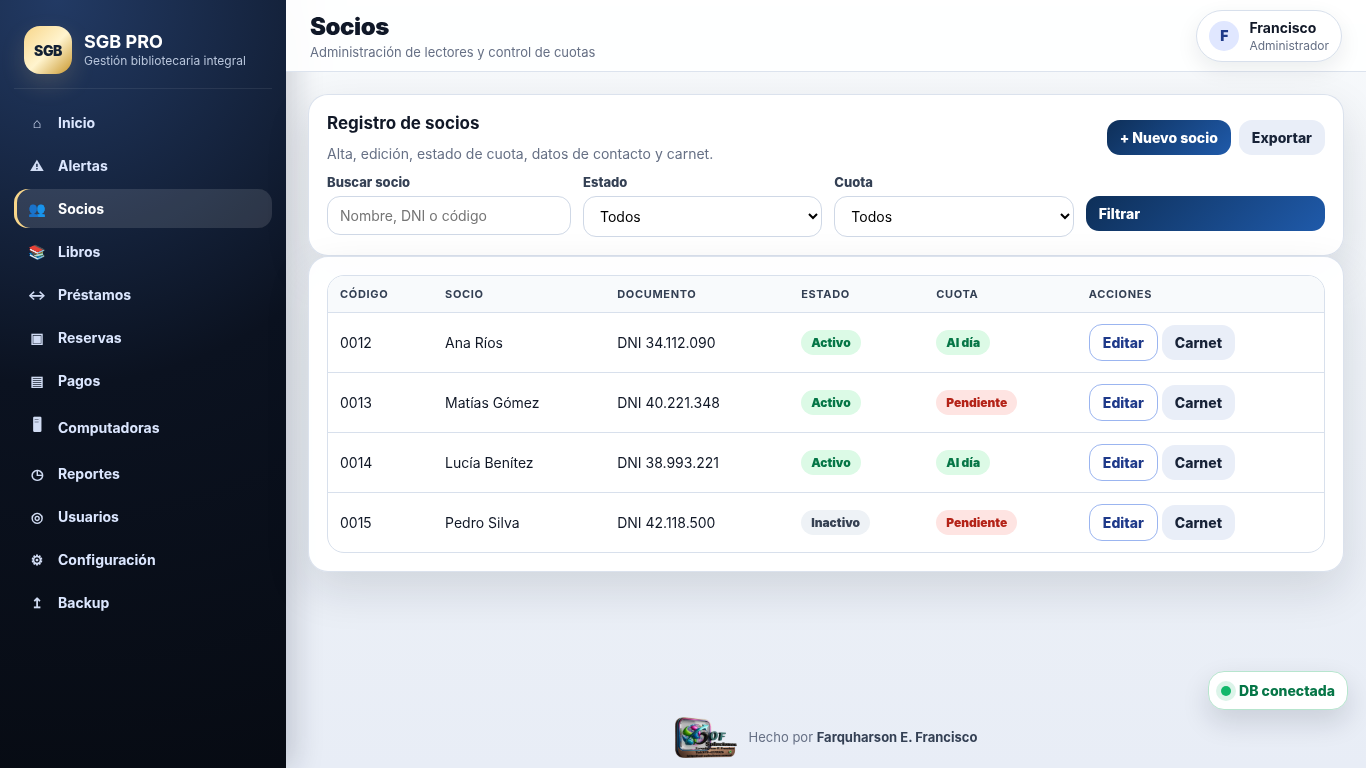
Task: Click the F user avatar
Action: click(x=1224, y=36)
